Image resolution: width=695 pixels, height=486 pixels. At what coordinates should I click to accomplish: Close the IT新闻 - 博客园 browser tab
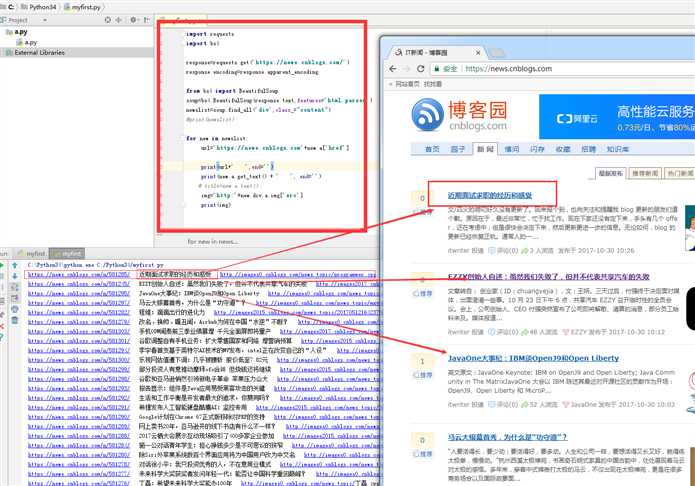click(x=478, y=53)
